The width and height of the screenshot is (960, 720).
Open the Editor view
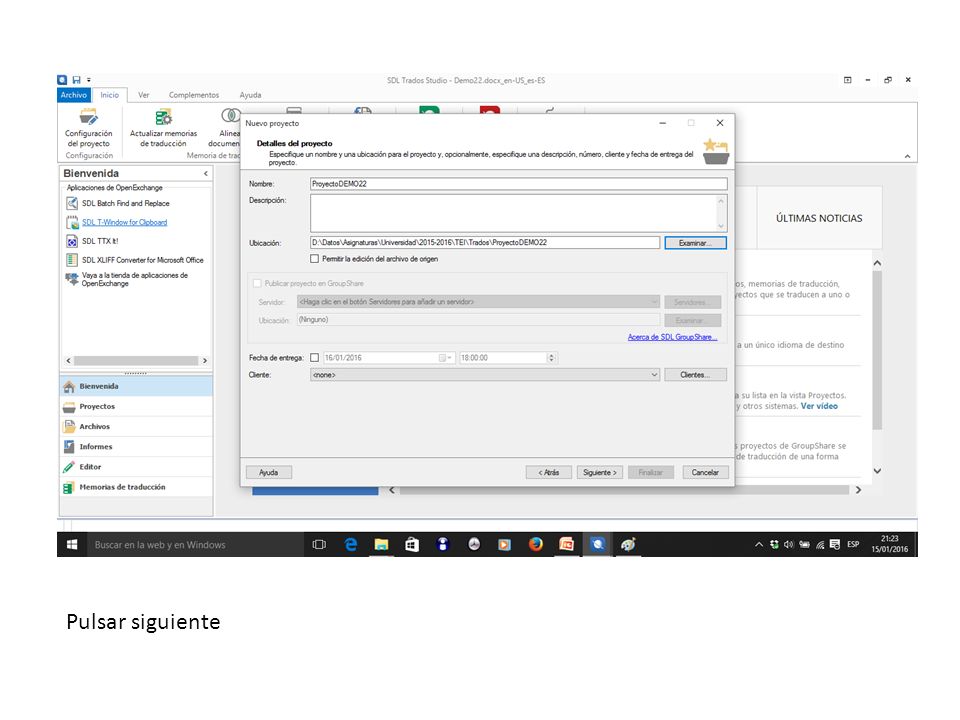point(136,467)
